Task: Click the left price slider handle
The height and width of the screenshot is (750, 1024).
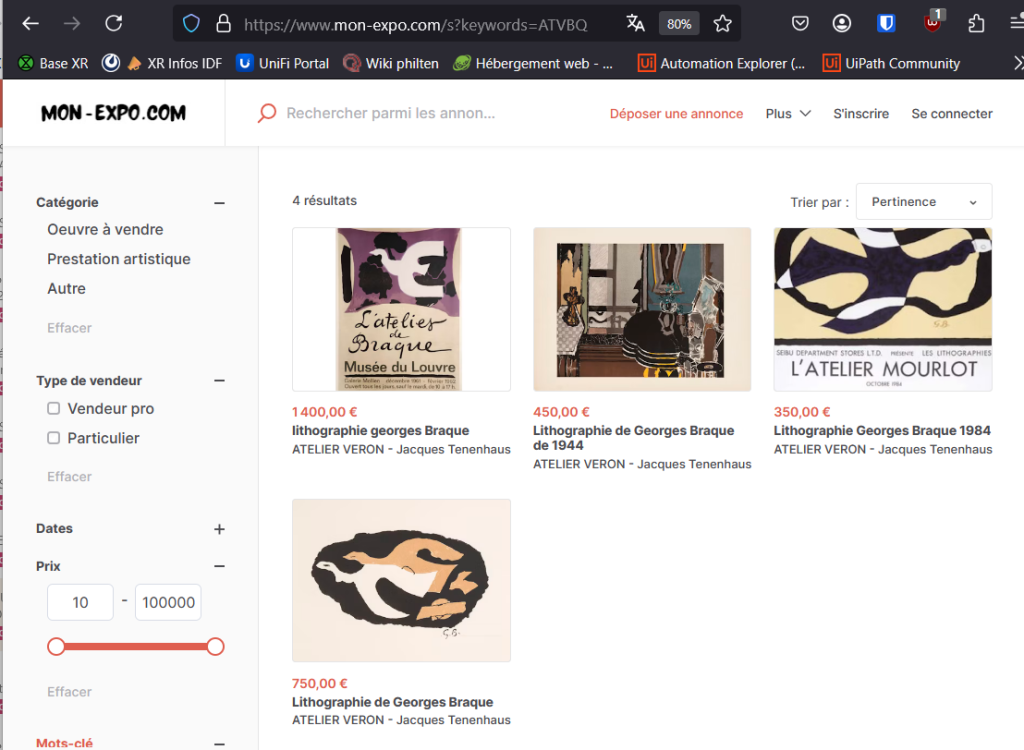Action: [56, 647]
